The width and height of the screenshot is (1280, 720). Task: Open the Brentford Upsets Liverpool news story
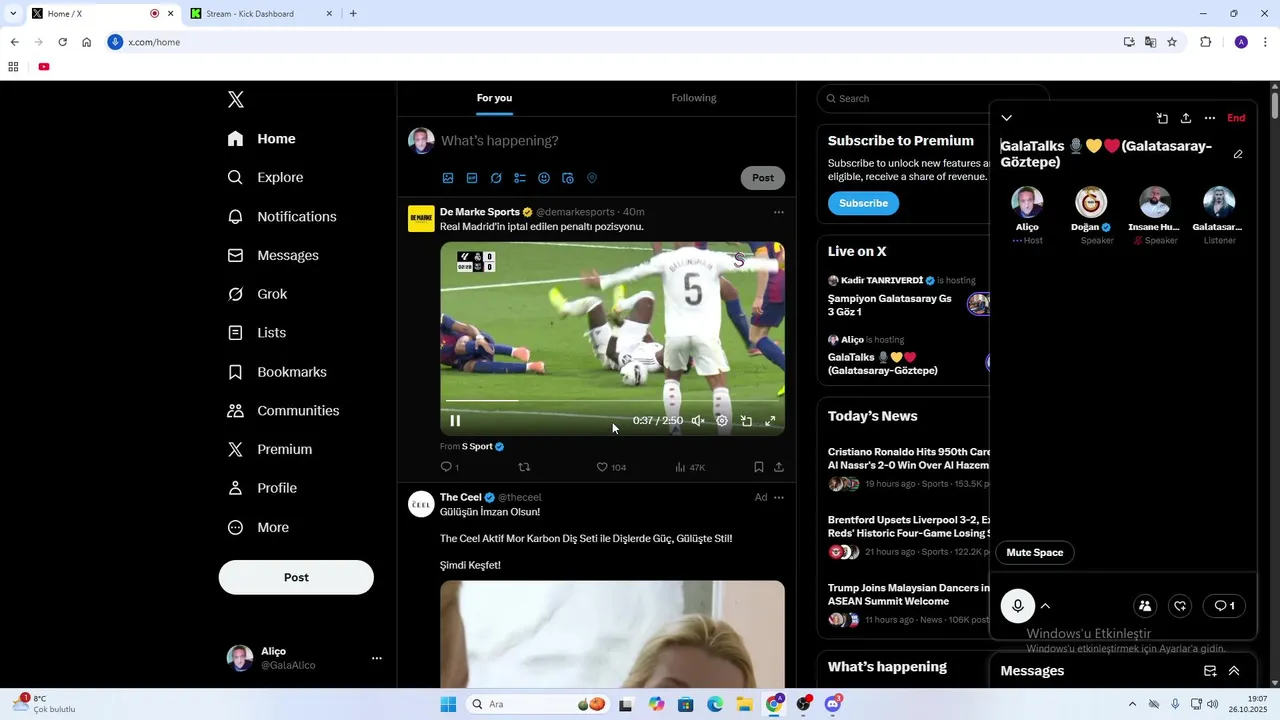point(908,535)
